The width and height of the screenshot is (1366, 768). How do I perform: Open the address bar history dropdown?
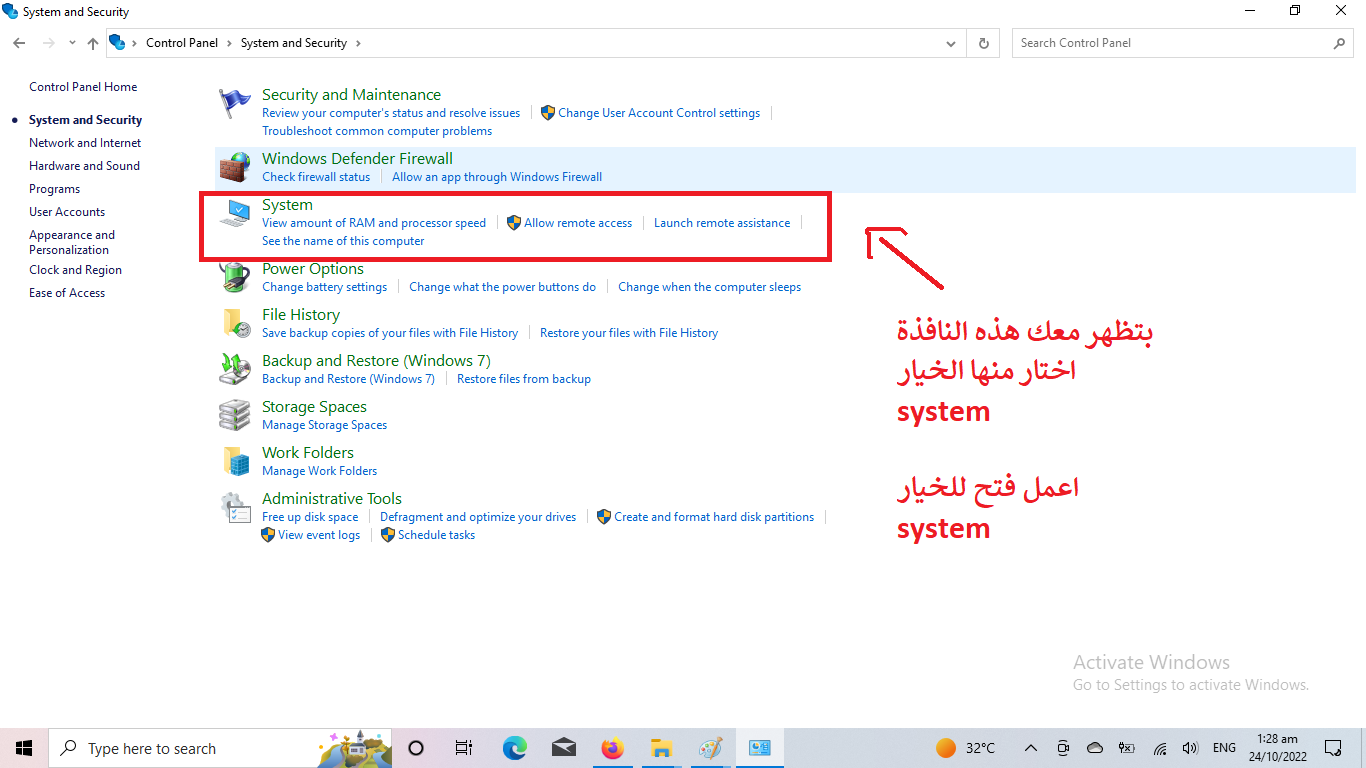pos(950,43)
